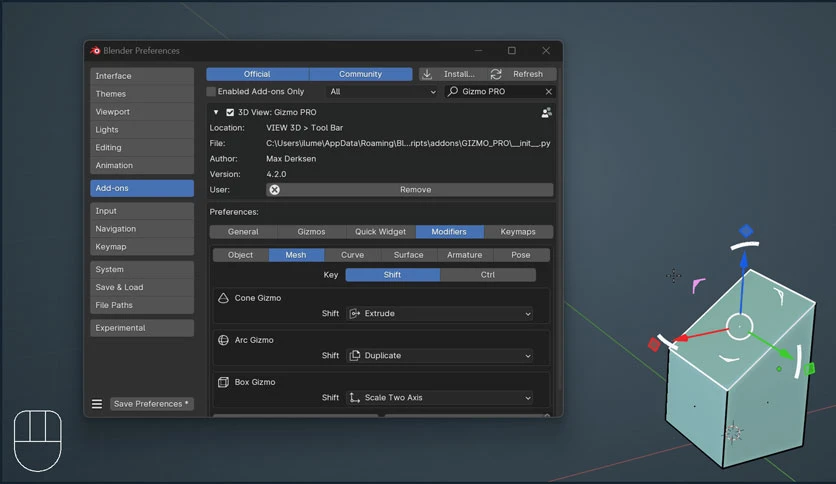Switch to Modifiers tab
This screenshot has width=836, height=484.
point(449,232)
